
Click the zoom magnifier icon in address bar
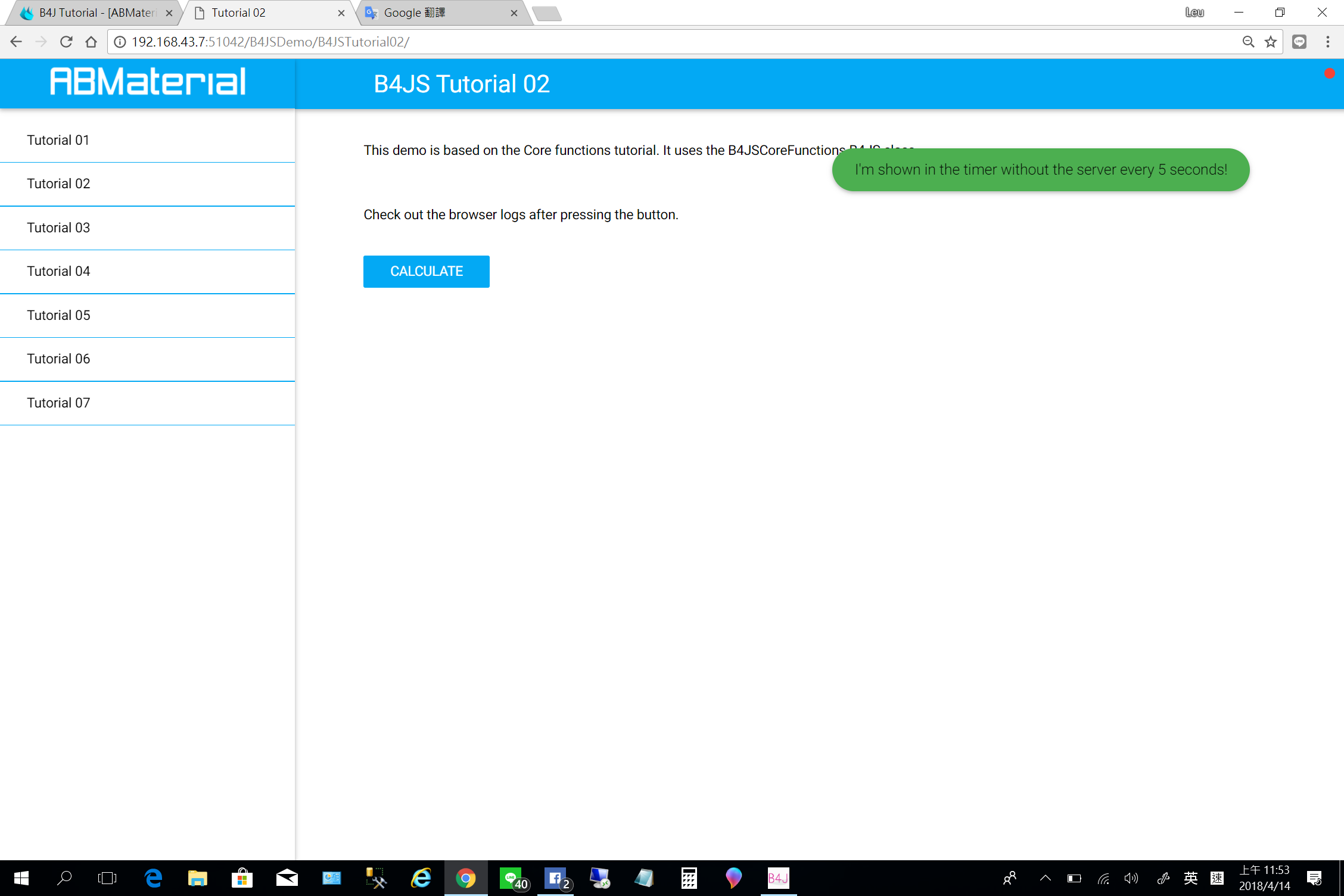coord(1248,42)
